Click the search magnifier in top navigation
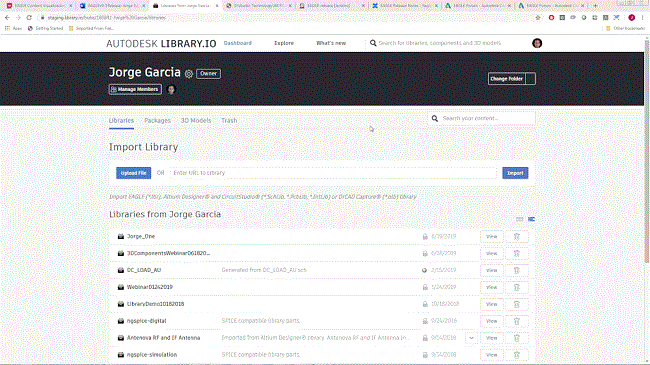The height and width of the screenshot is (365, 650). click(x=373, y=43)
